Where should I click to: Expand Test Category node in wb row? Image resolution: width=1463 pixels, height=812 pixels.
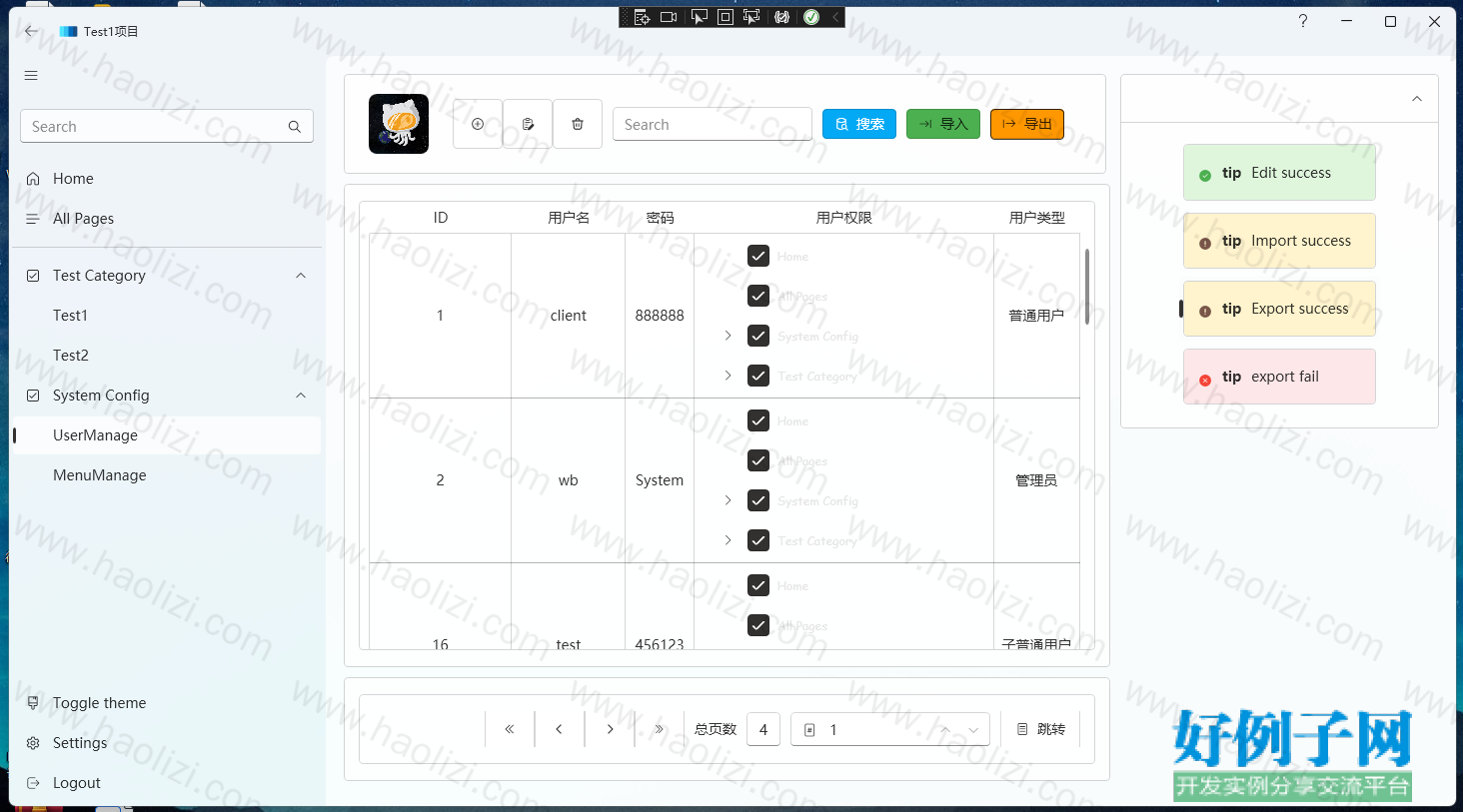pos(728,540)
